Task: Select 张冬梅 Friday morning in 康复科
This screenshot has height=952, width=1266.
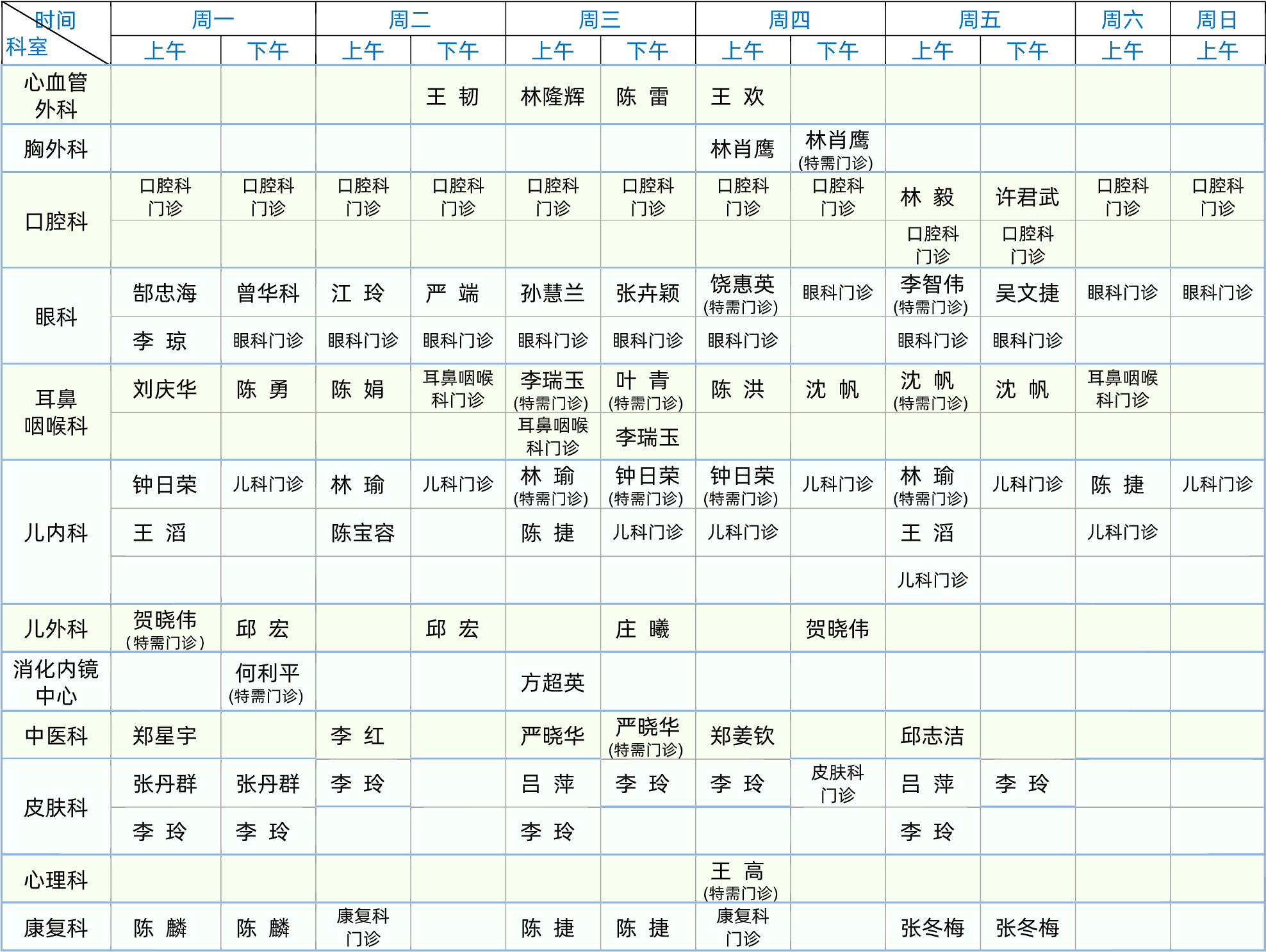Action: click(x=932, y=928)
